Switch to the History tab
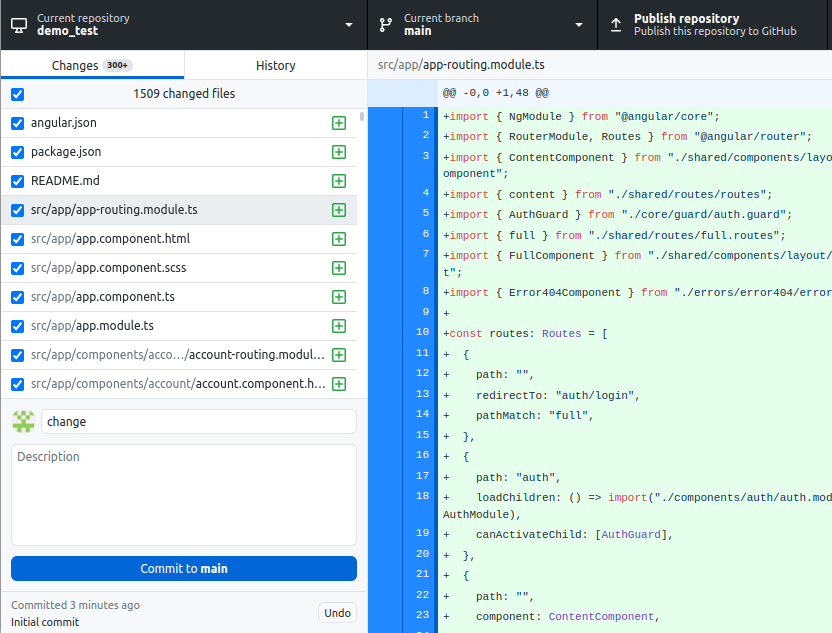The height and width of the screenshot is (633, 832). pyautogui.click(x=275, y=65)
